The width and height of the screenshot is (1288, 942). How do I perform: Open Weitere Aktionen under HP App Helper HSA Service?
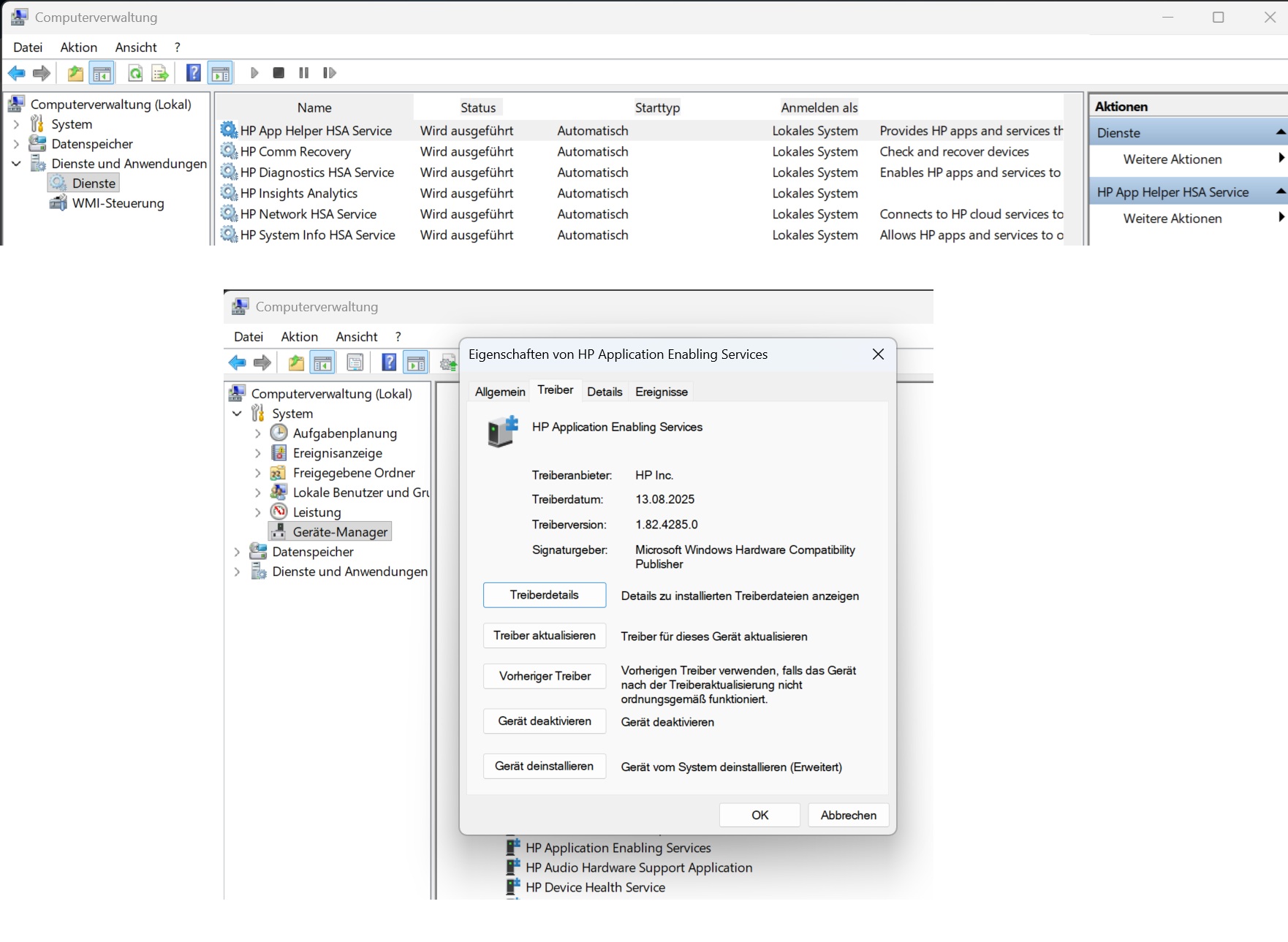[x=1187, y=219]
